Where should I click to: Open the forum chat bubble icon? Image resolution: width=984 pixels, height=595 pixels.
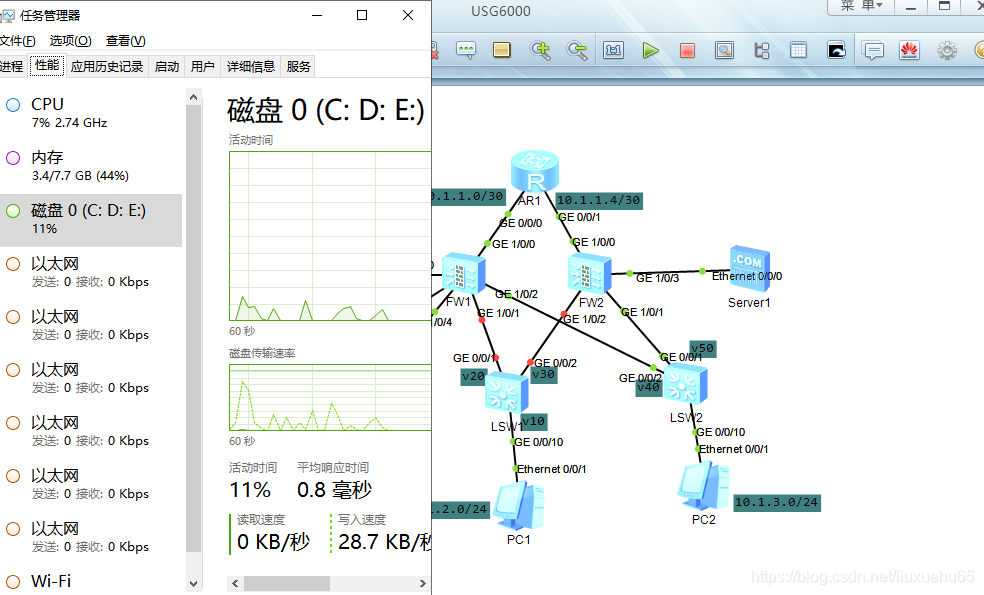(873, 50)
